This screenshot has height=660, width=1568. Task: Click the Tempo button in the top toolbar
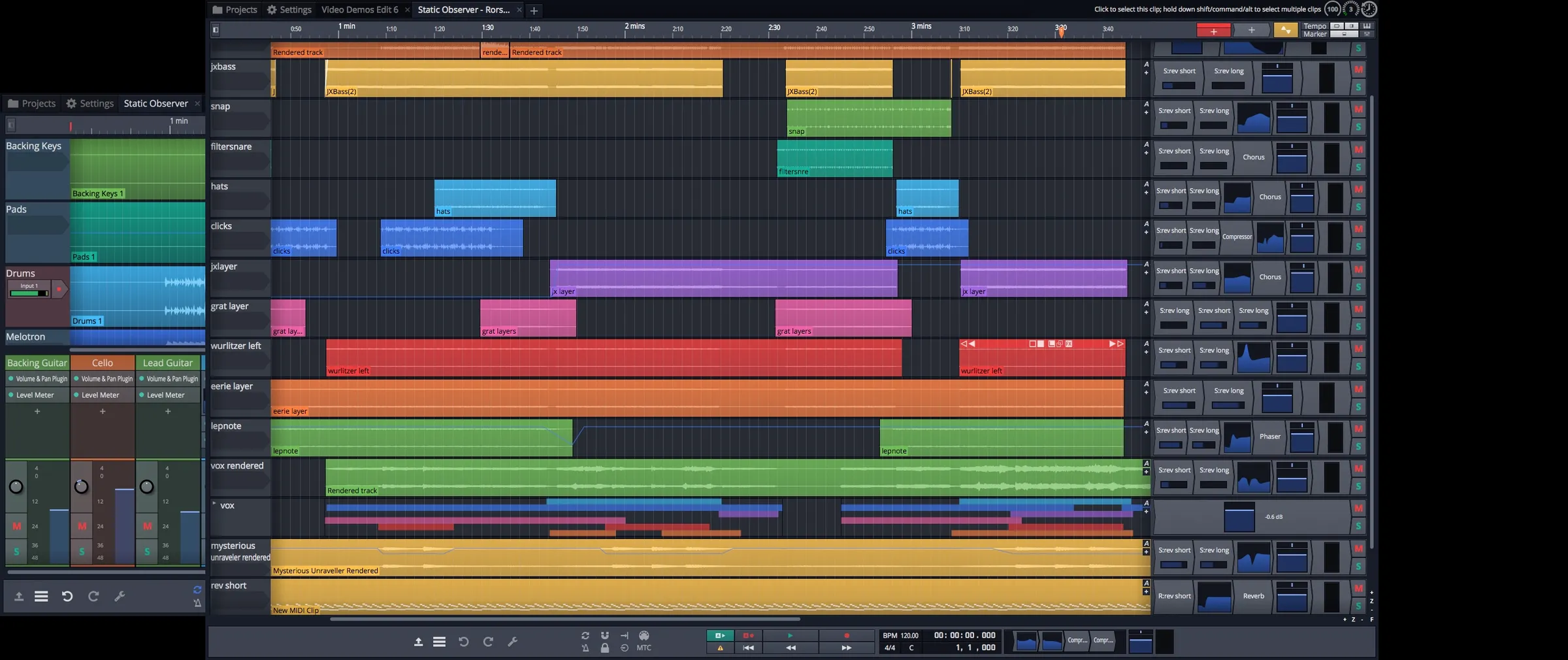(1315, 26)
